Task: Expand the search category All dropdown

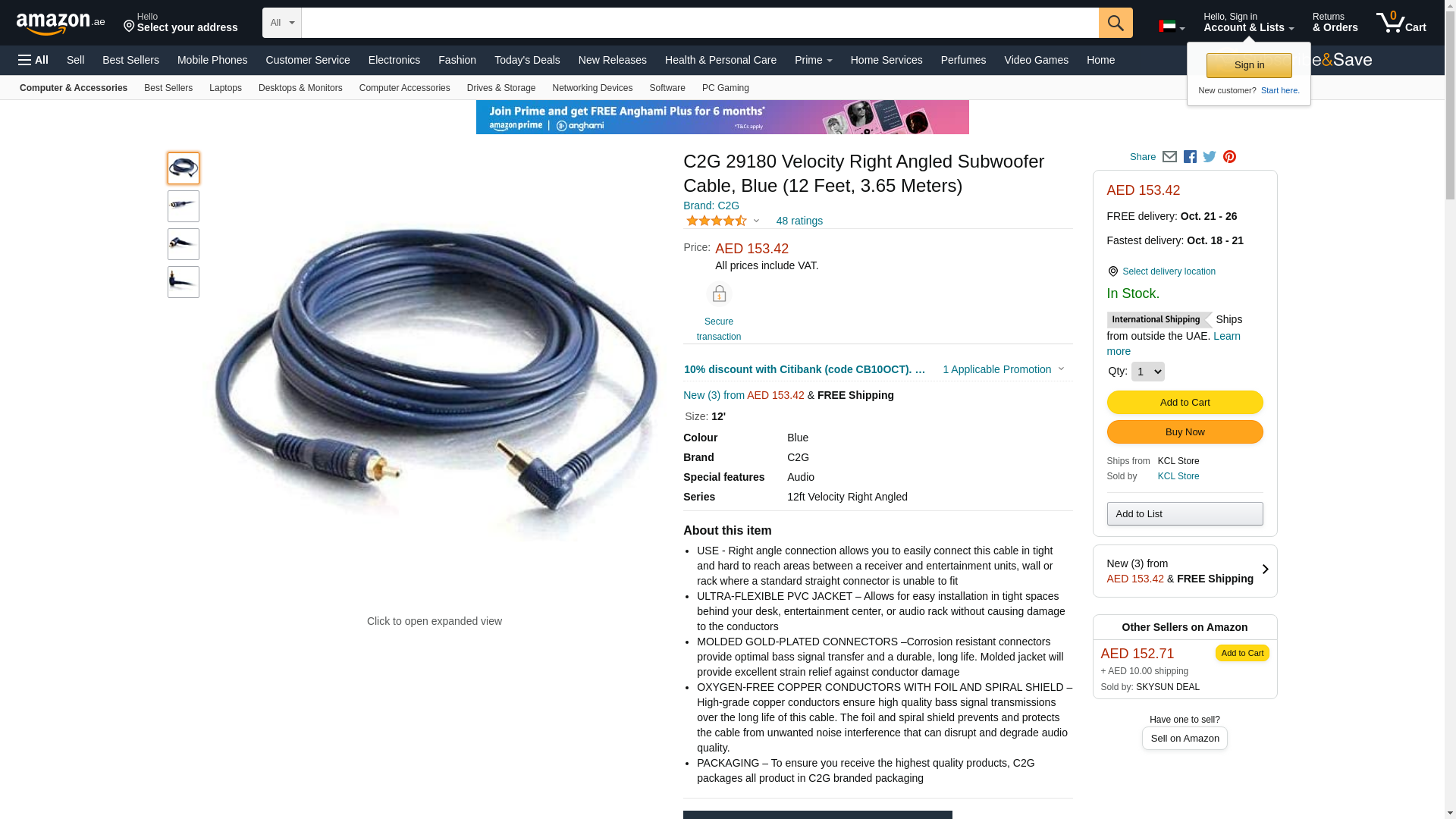Action: click(282, 23)
